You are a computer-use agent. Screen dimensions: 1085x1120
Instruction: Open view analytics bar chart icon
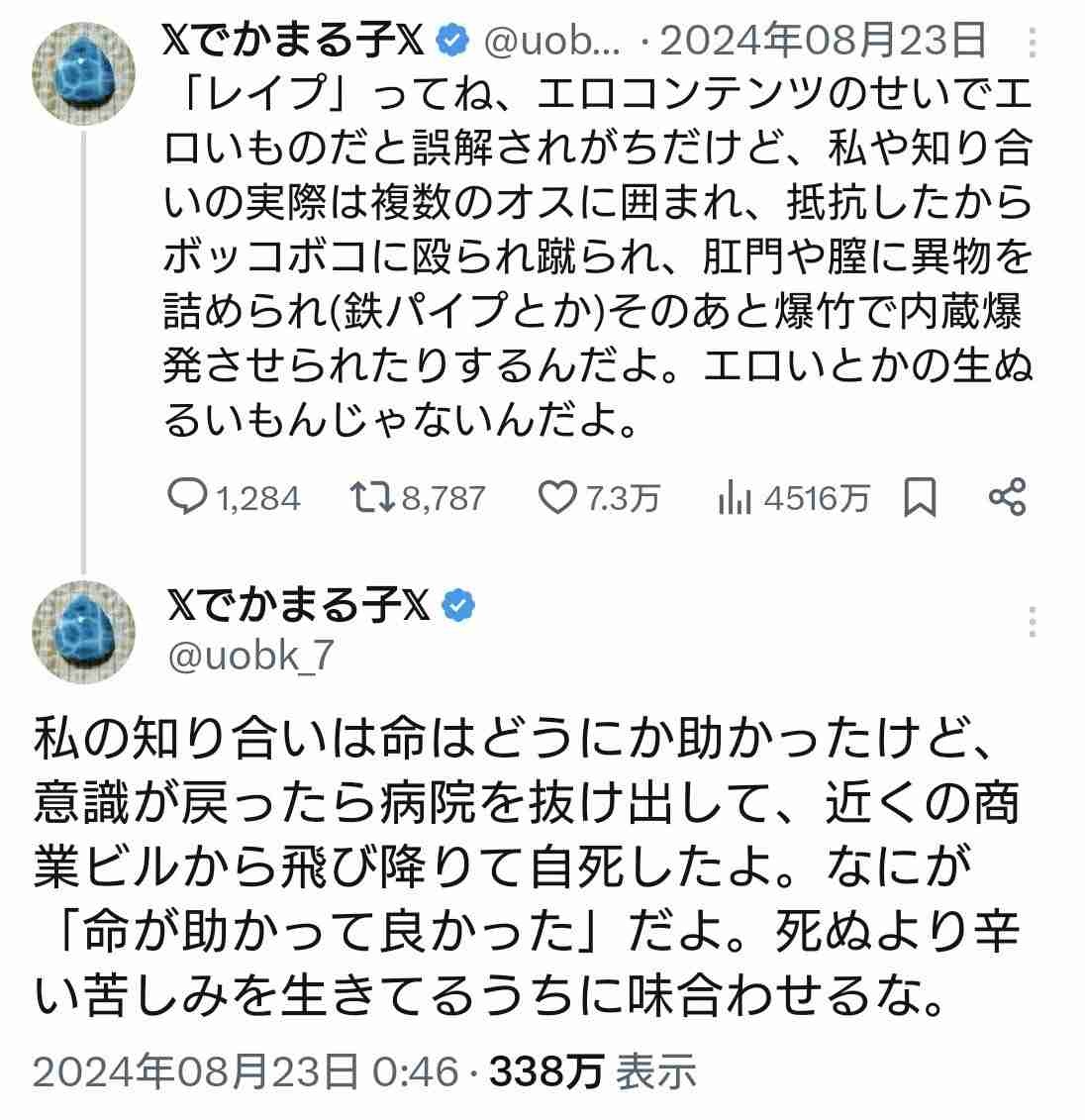click(733, 499)
